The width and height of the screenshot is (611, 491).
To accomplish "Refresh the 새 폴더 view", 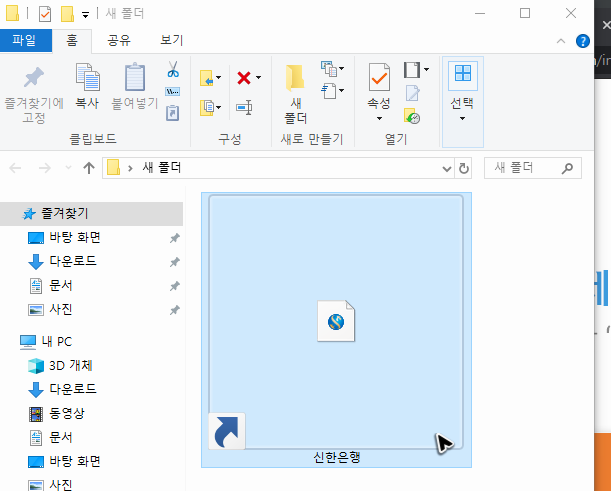I will tap(463, 168).
